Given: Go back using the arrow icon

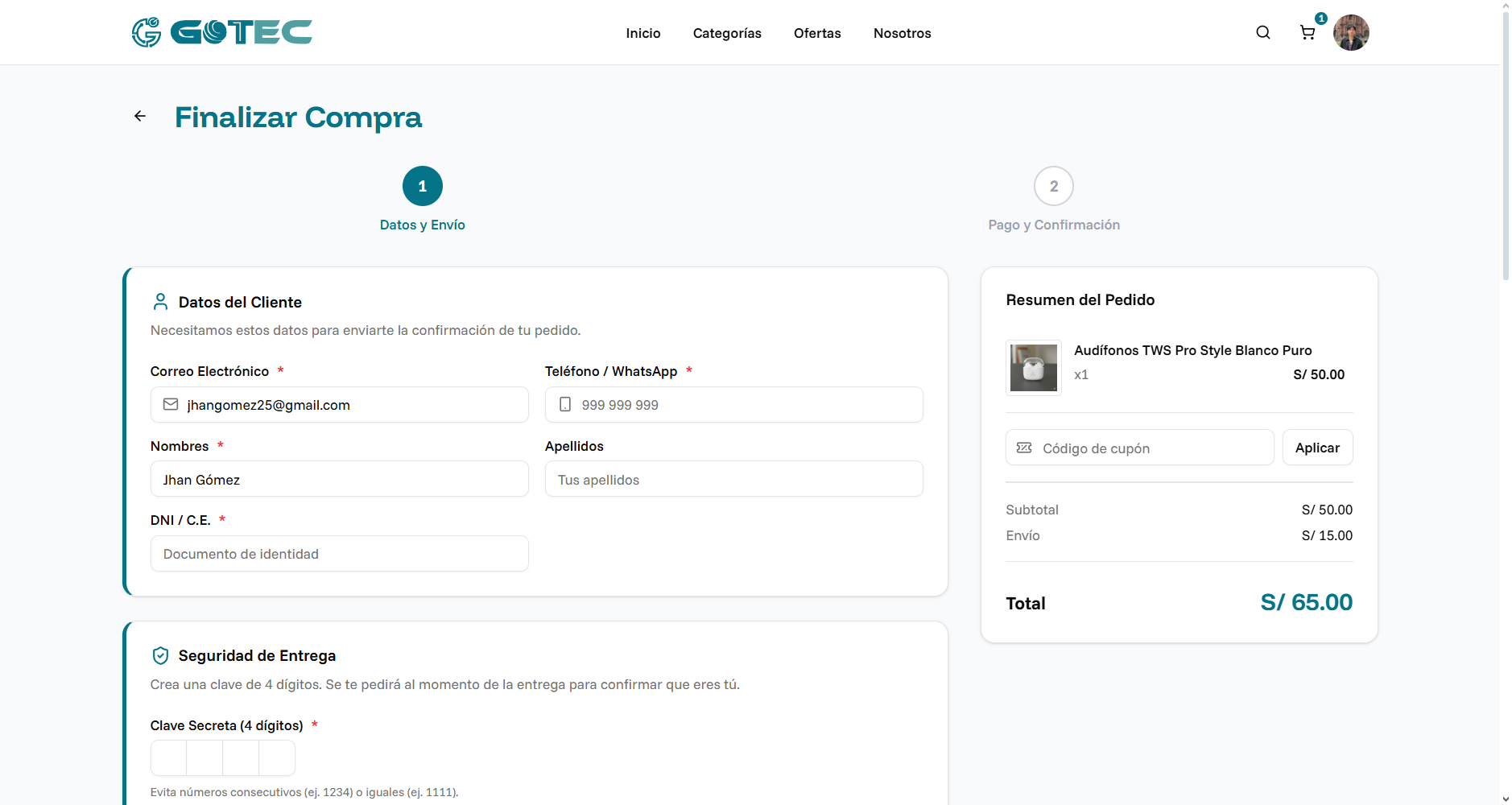Looking at the screenshot, I should 140,117.
